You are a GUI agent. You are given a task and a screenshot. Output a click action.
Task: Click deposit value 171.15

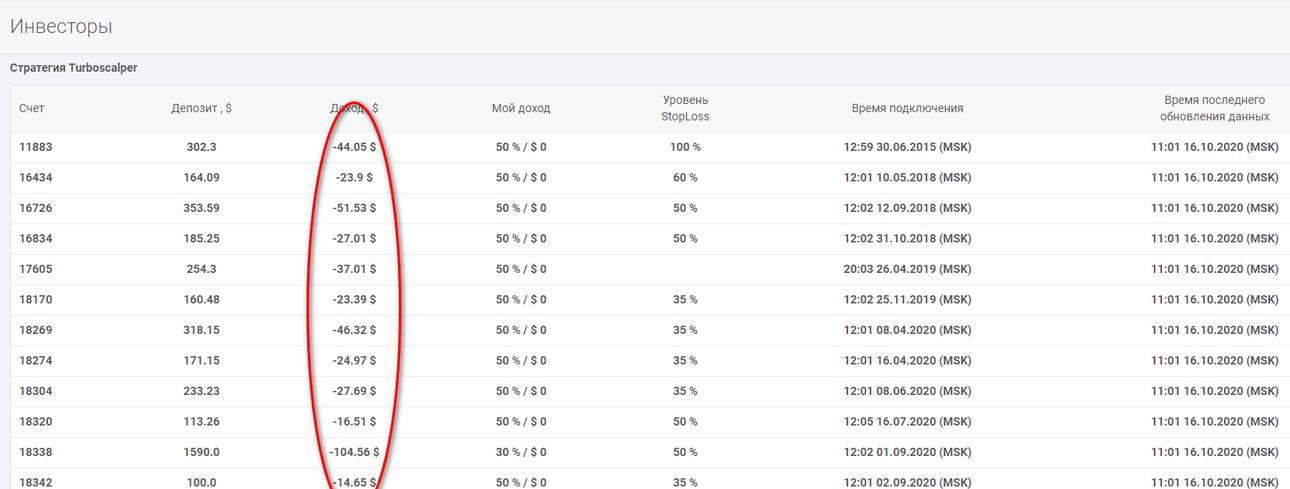pos(202,360)
